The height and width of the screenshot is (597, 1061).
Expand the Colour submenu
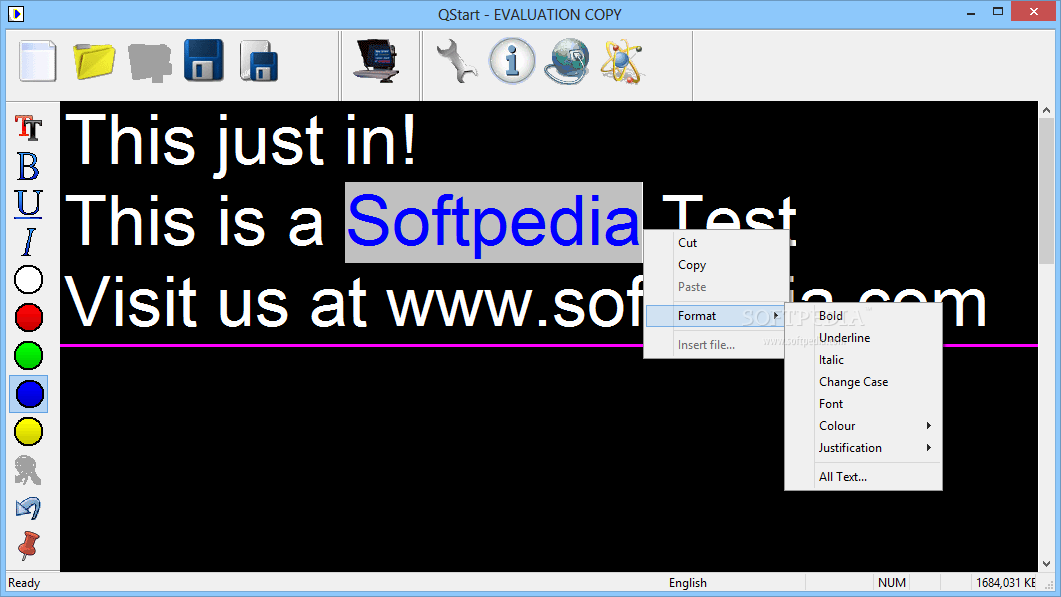[x=863, y=426]
